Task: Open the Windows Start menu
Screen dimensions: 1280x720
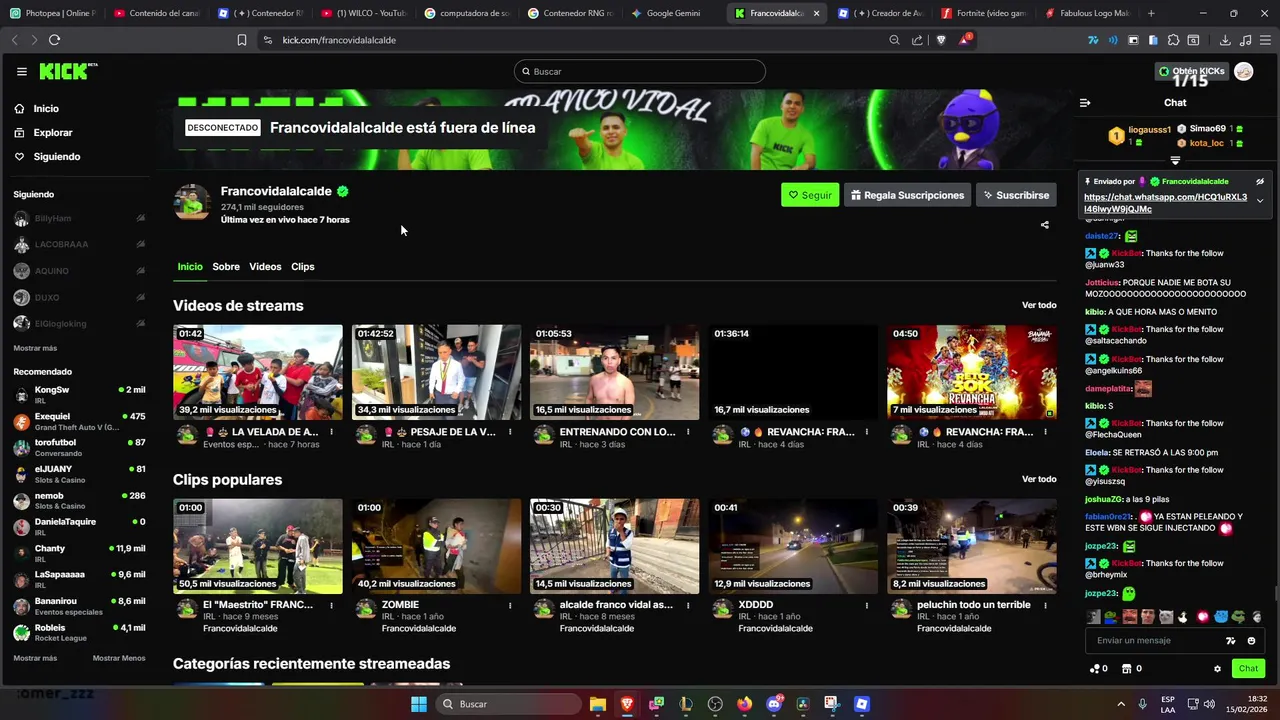Action: click(419, 704)
